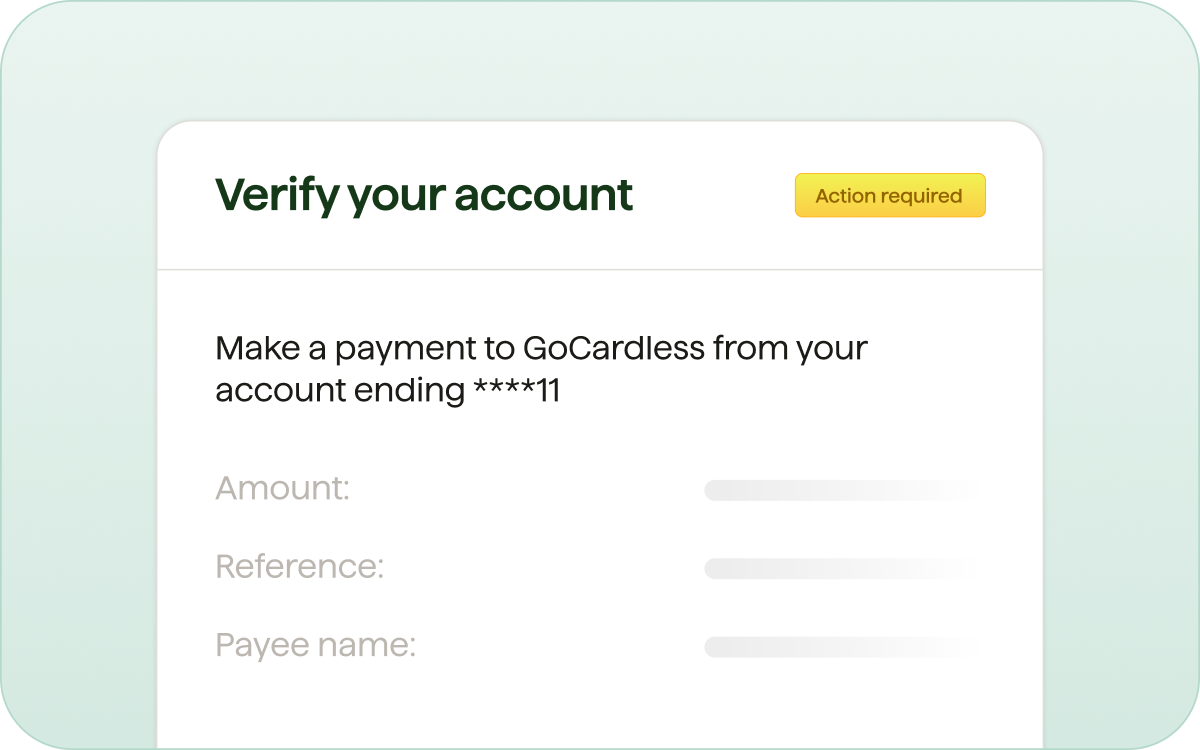Image resolution: width=1200 pixels, height=750 pixels.
Task: Click the word GoCardless in the instructions
Action: [x=613, y=349]
